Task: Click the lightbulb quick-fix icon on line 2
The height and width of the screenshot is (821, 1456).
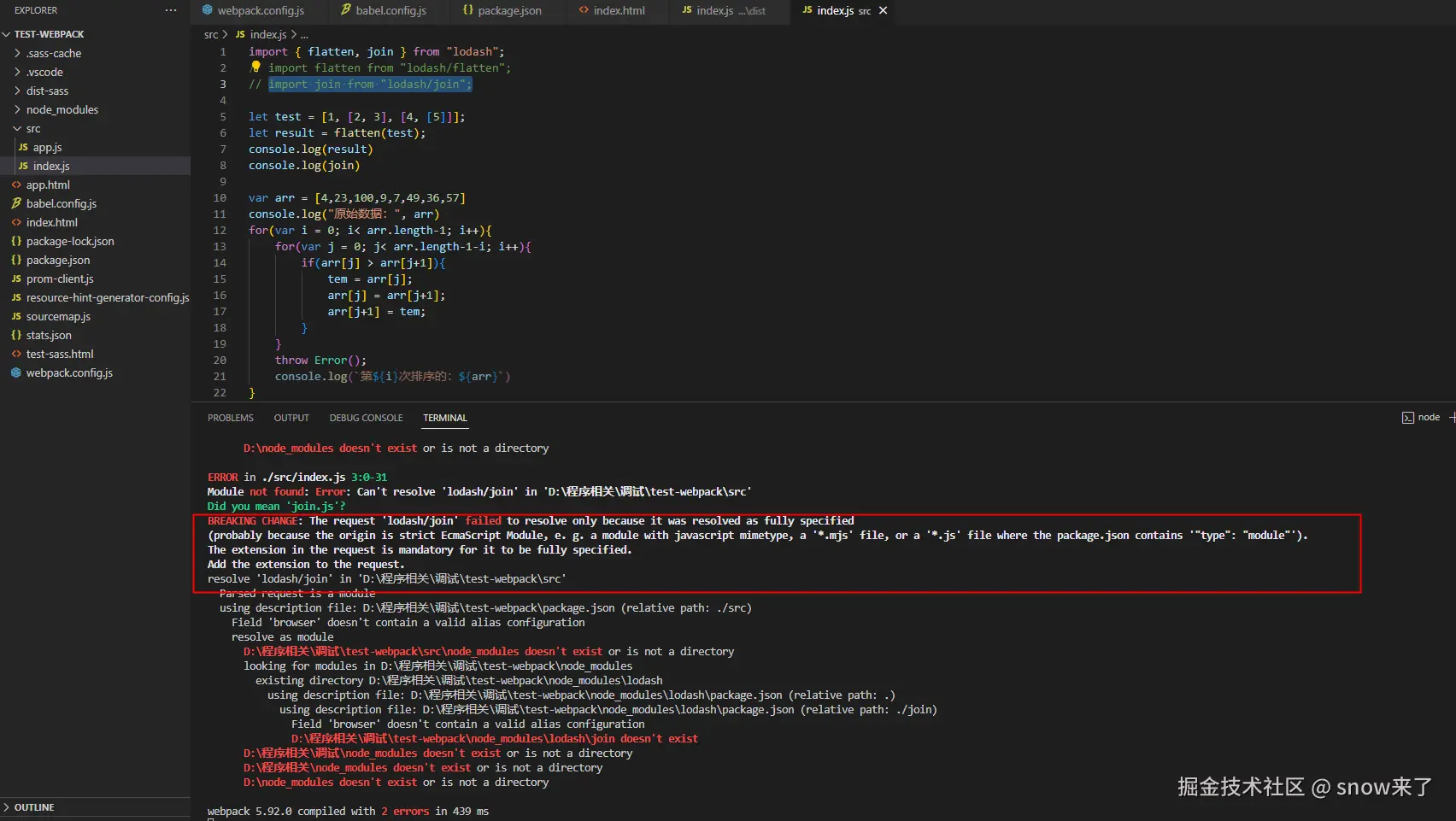Action: tap(255, 67)
